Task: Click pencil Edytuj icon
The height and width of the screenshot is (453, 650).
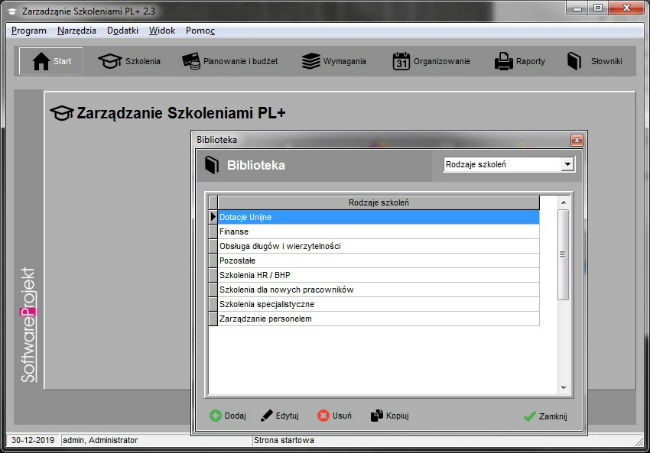Action: (x=267, y=416)
